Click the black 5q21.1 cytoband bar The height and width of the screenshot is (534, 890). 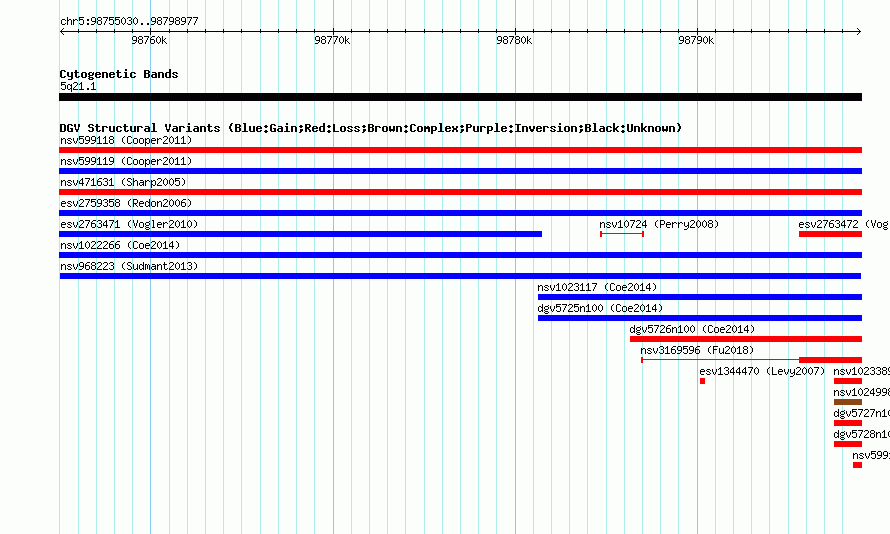click(x=460, y=97)
